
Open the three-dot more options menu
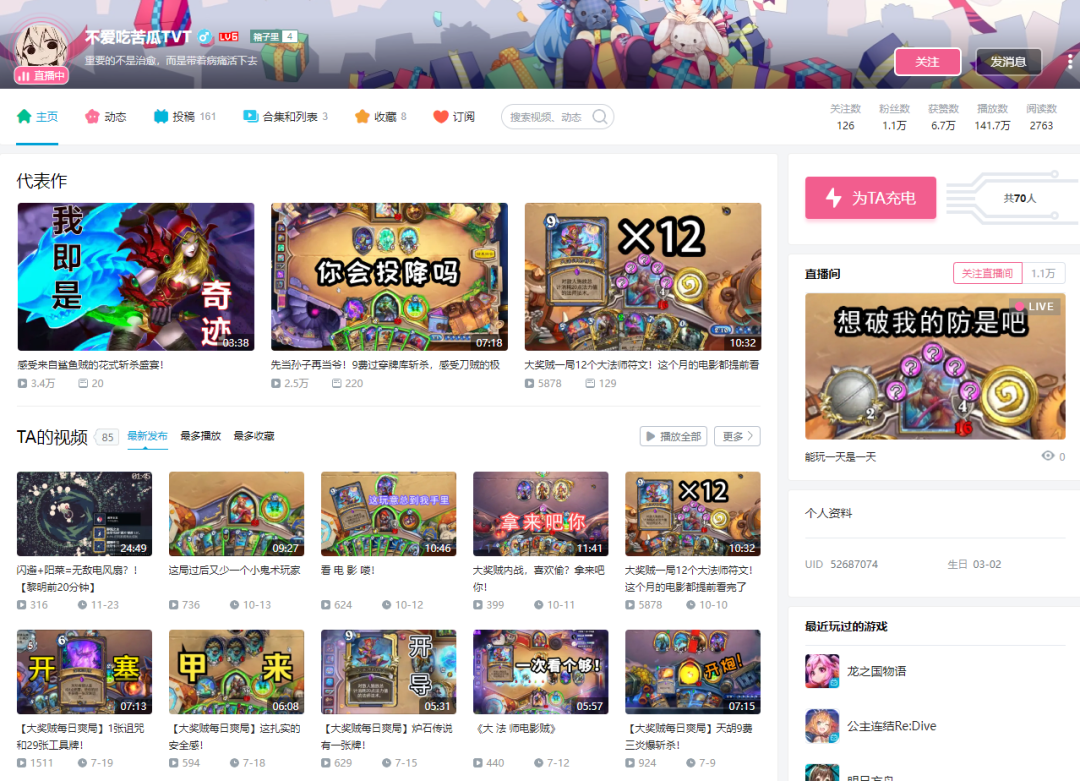pyautogui.click(x=1070, y=61)
